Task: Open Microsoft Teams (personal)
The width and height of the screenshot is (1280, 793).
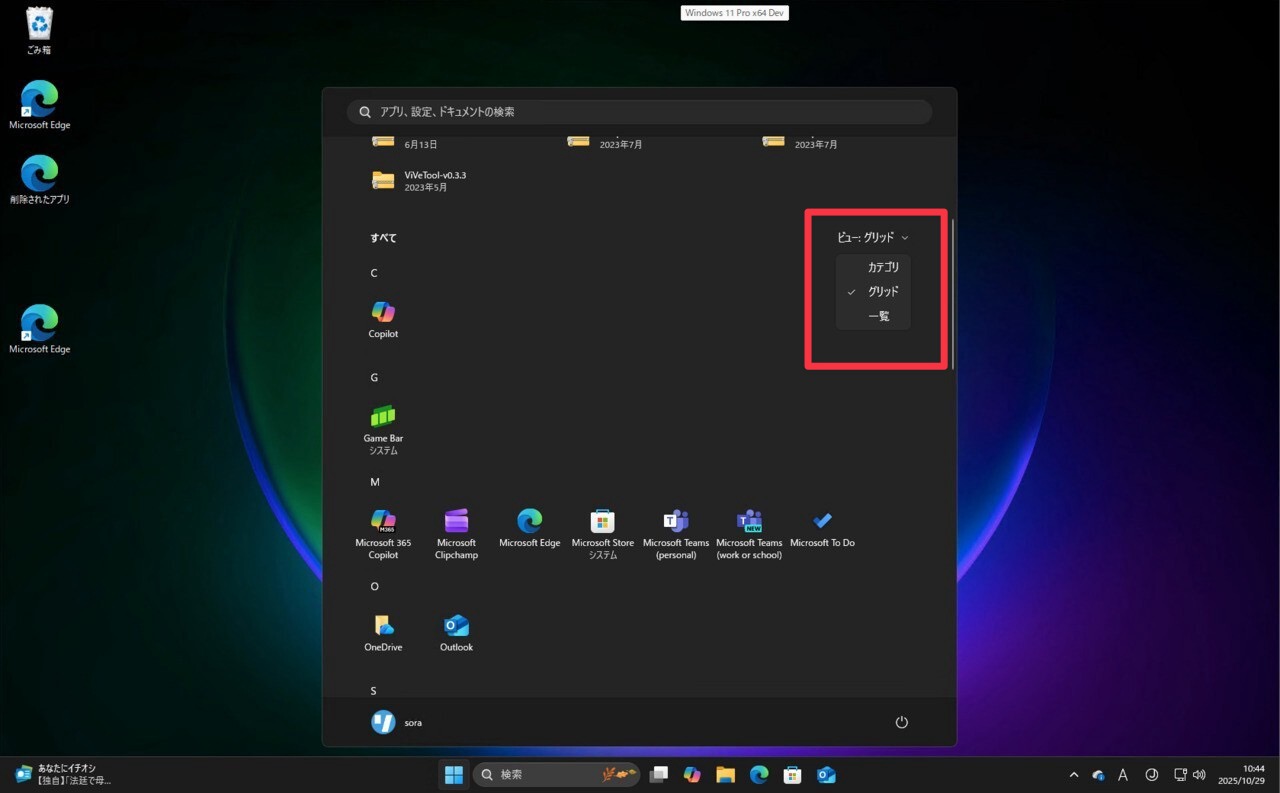Action: [676, 528]
